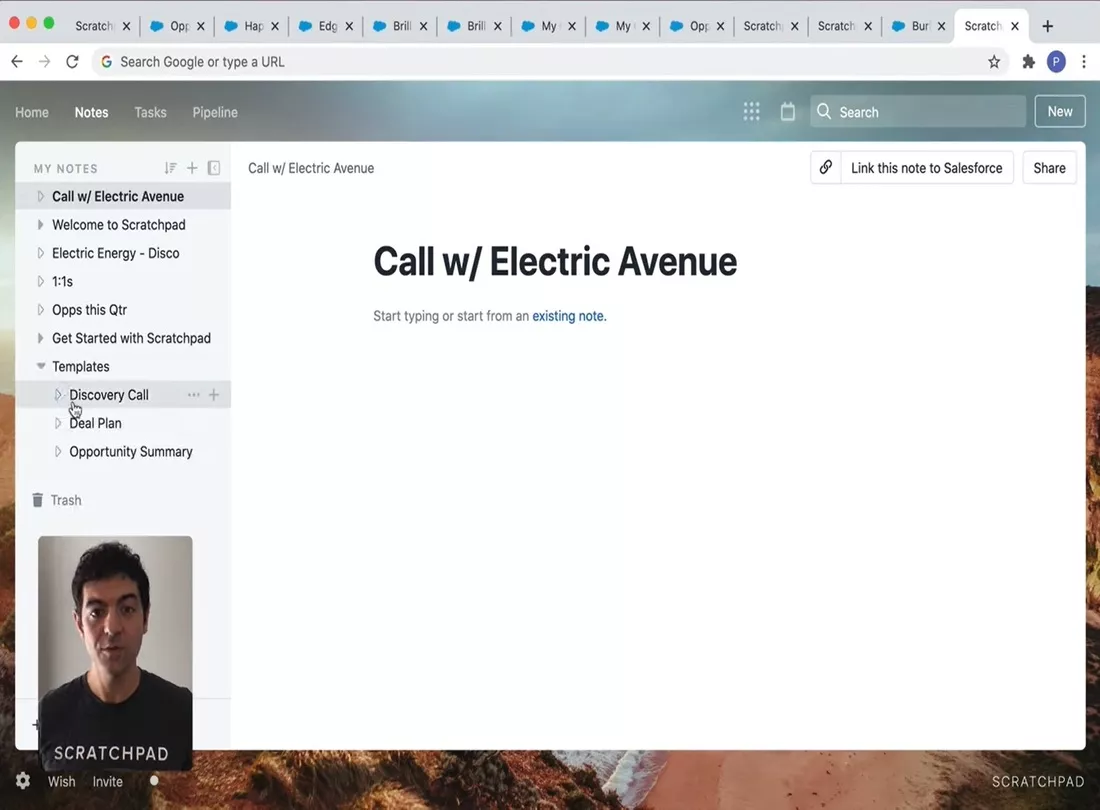Expand Deal Plan template
This screenshot has width=1100, height=810.
tap(58, 423)
